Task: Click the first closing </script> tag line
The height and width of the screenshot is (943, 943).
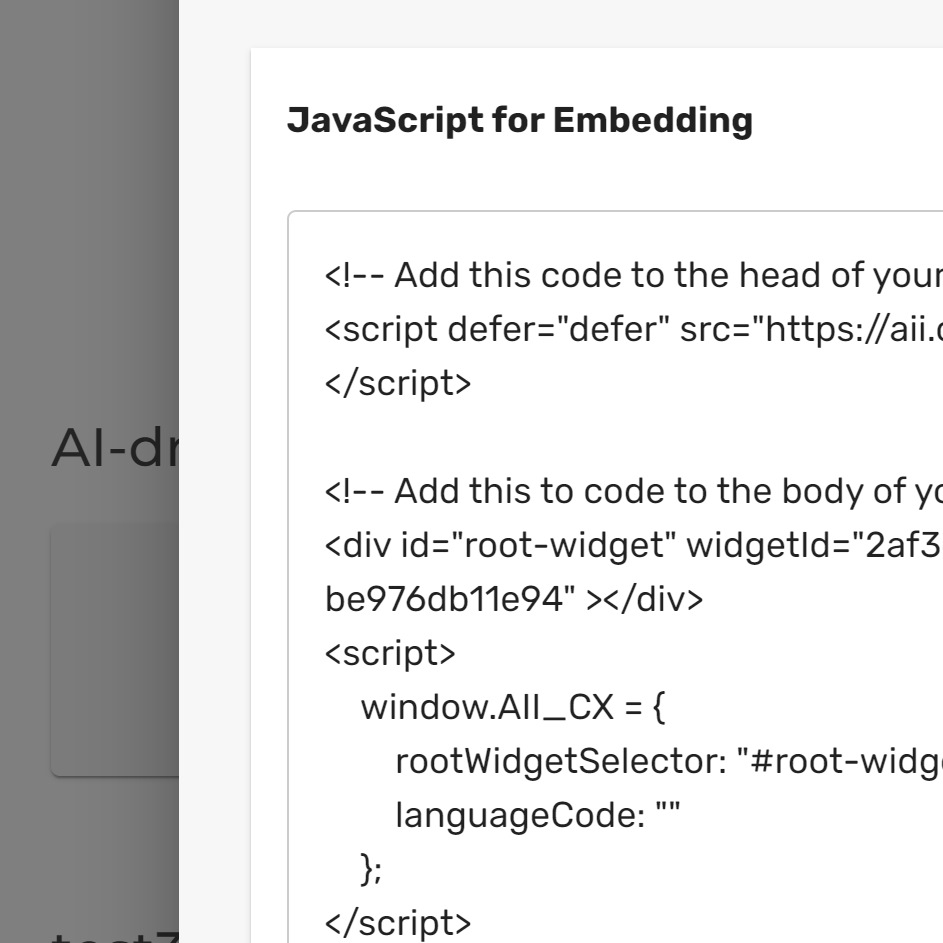Action: 398,383
